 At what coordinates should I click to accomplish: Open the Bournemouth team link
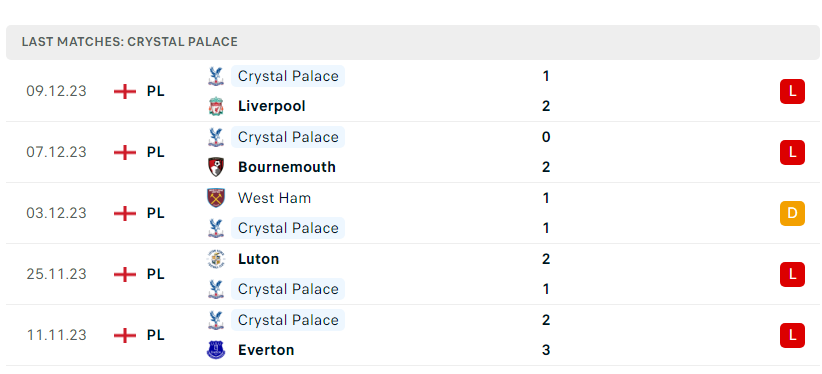[x=287, y=167]
